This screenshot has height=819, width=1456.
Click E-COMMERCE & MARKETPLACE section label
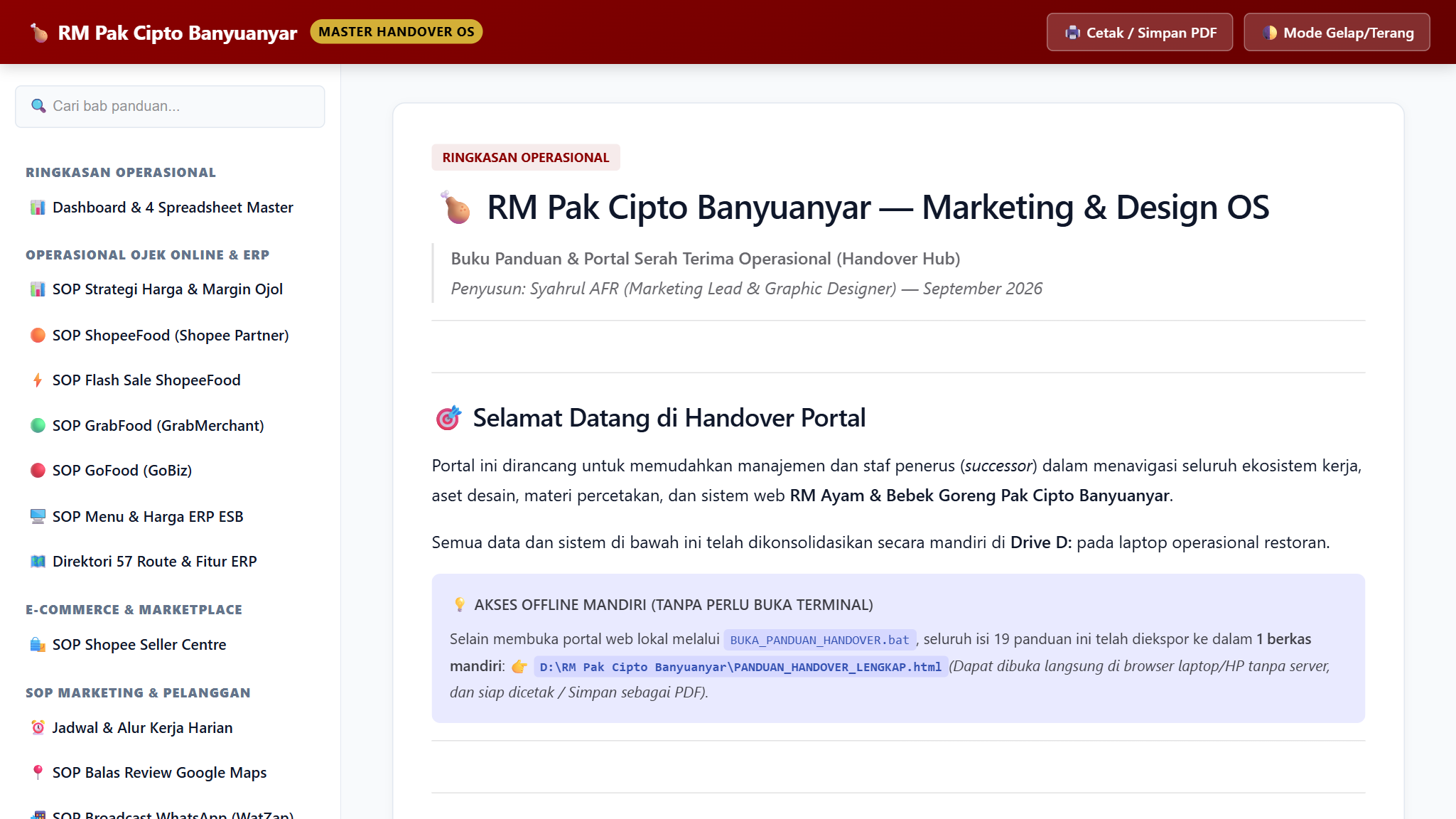pos(134,609)
